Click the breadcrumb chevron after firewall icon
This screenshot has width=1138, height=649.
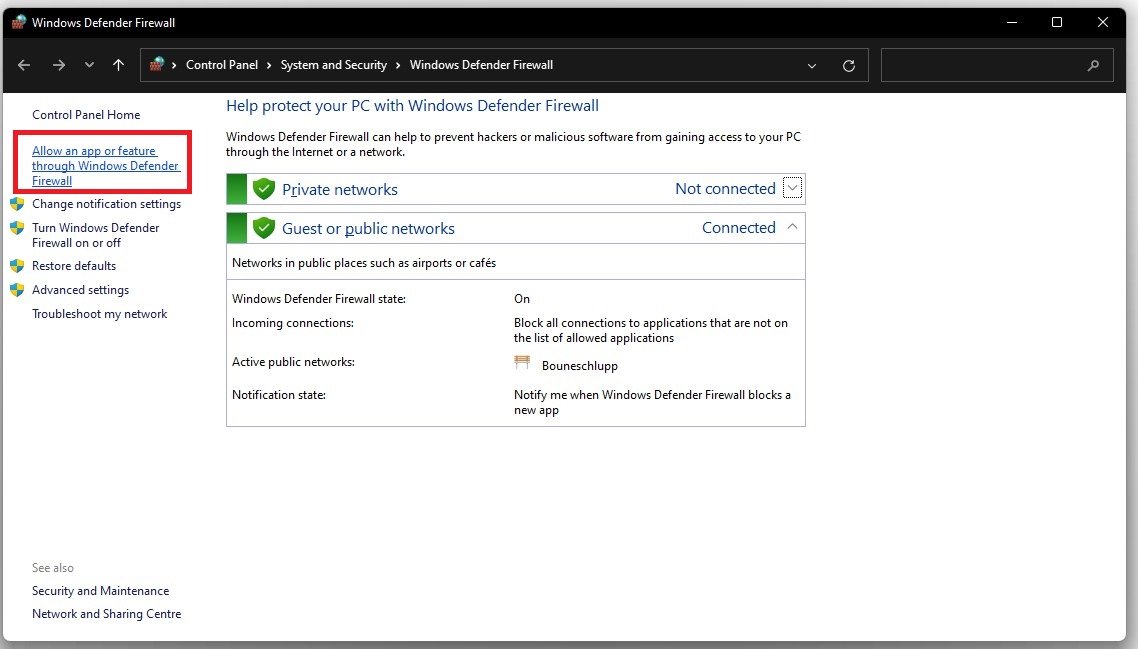click(x=174, y=65)
